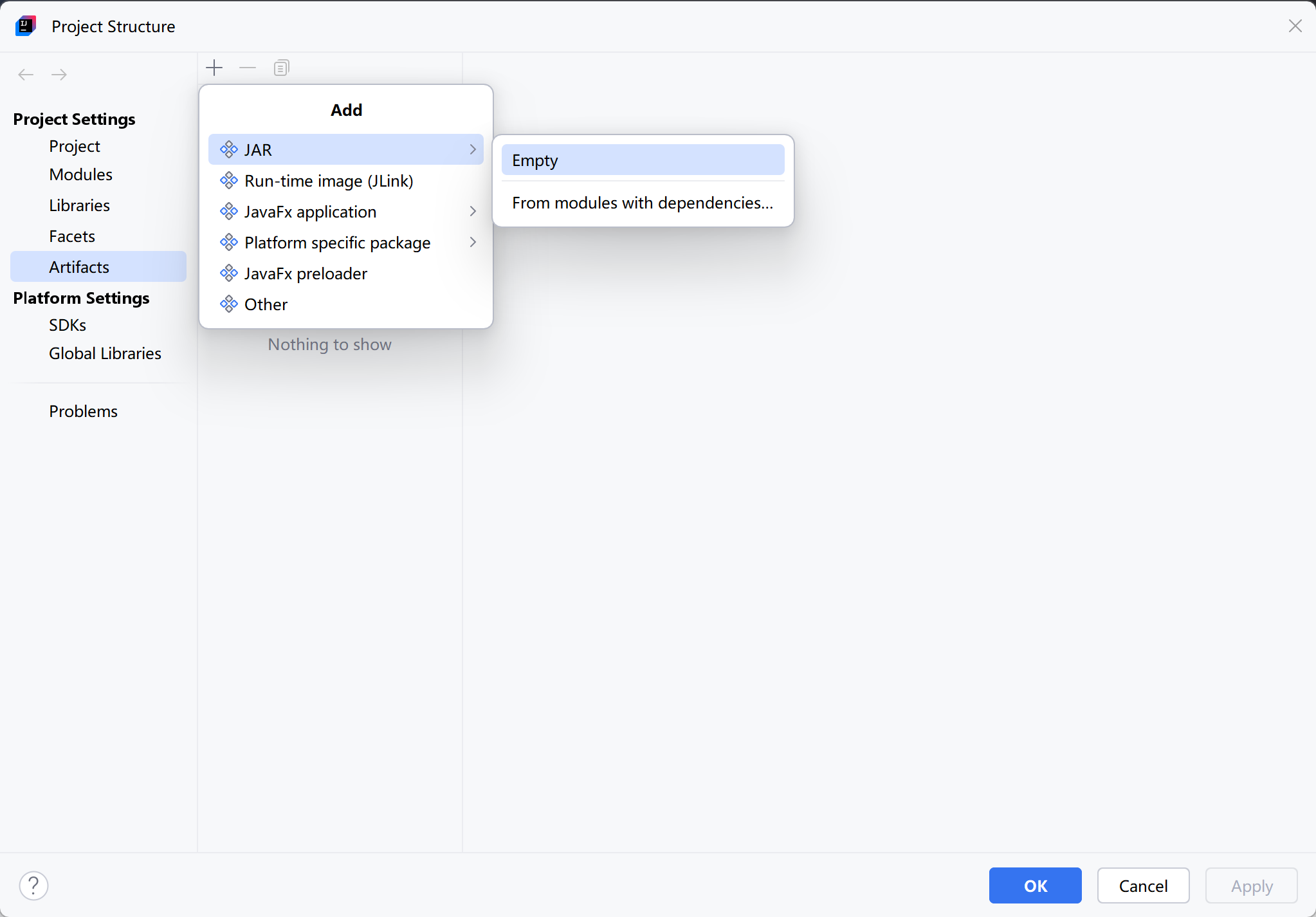
Task: Open help via question mark icon
Action: (x=33, y=885)
